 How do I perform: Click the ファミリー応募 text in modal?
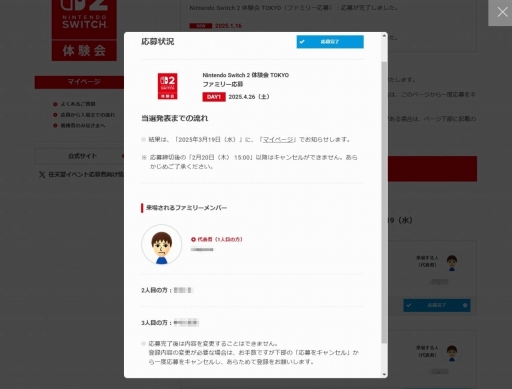tap(223, 85)
